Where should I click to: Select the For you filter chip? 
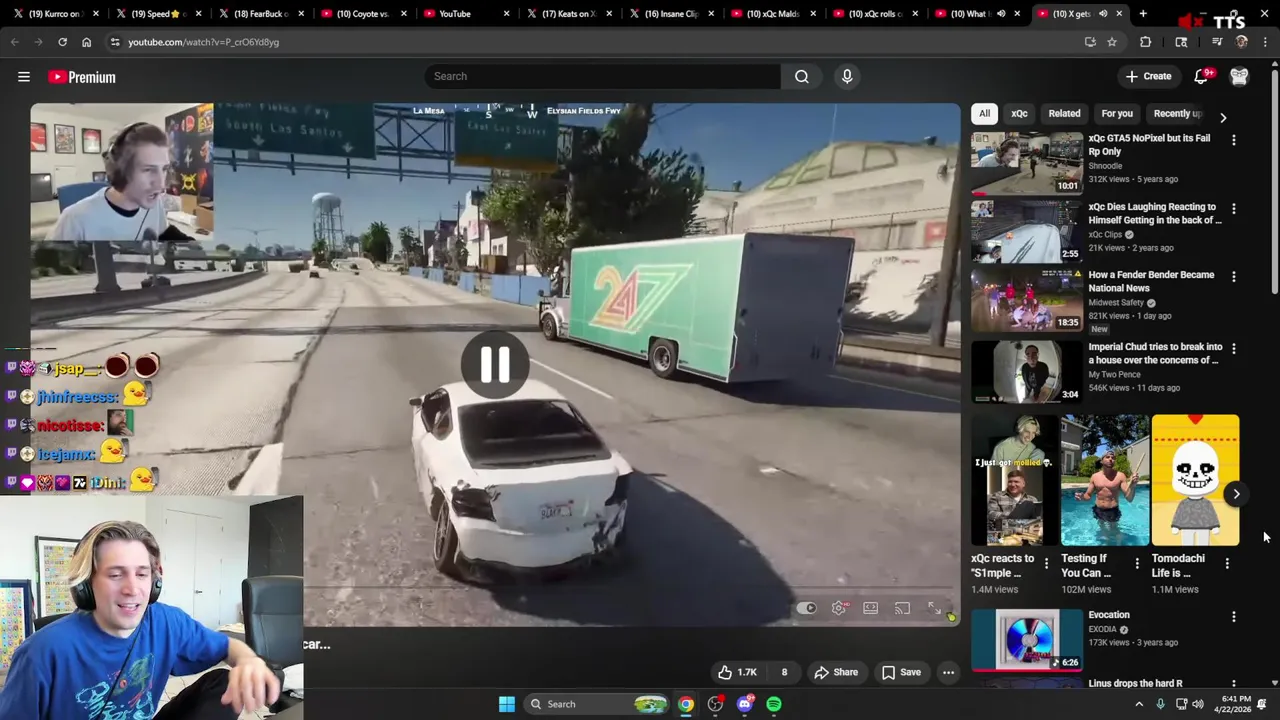[1117, 113]
